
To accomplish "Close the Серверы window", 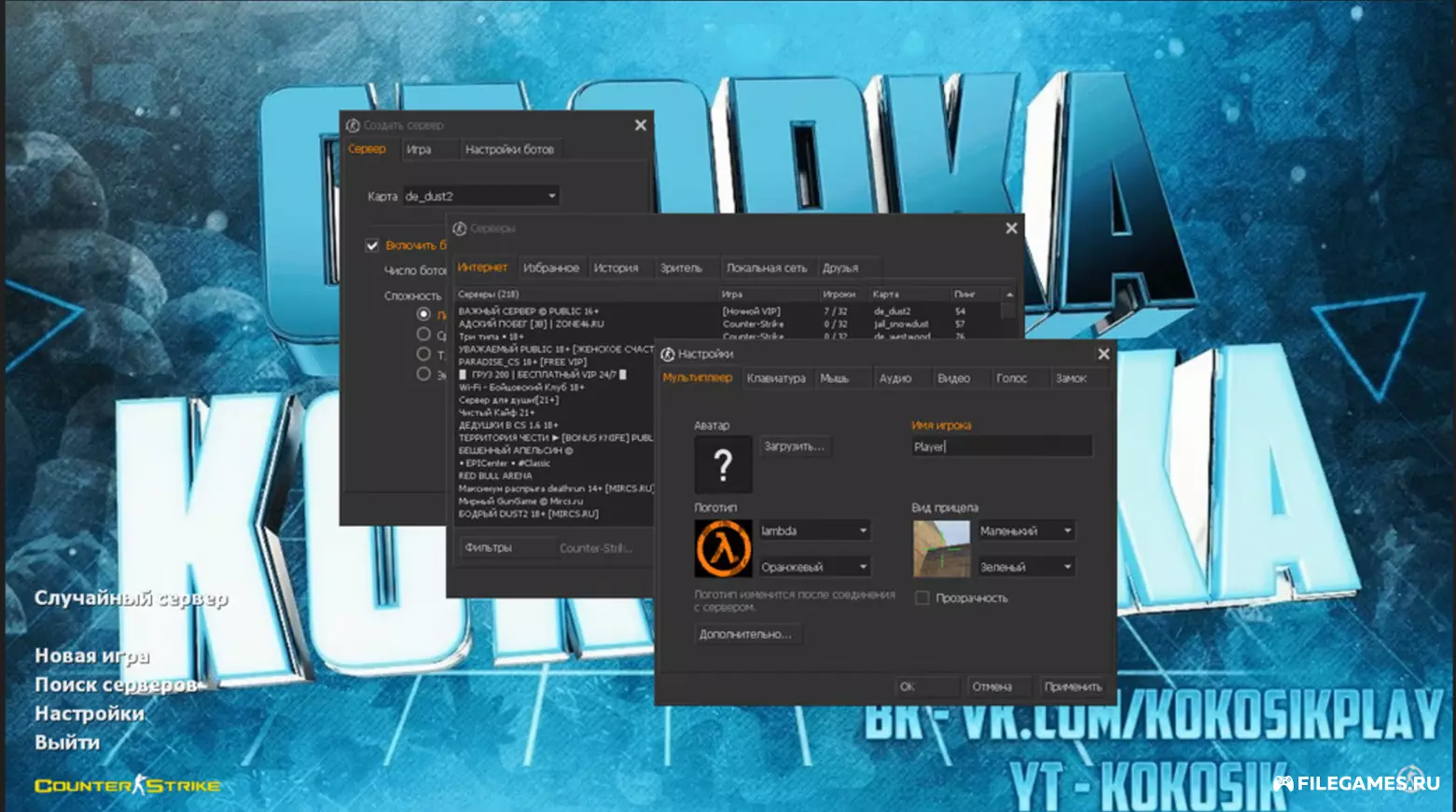I will [1011, 228].
